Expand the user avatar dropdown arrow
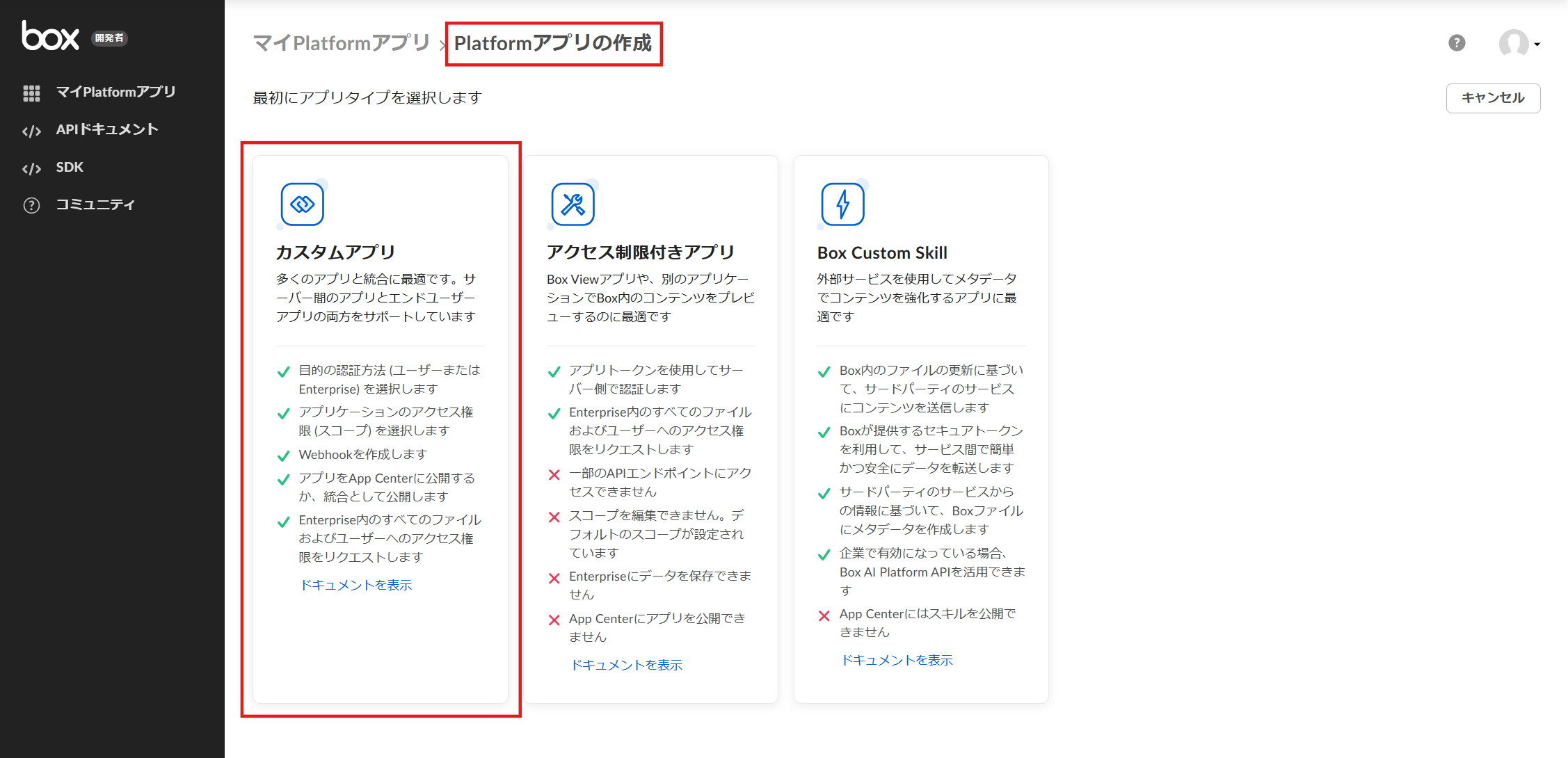This screenshot has height=758, width=1568. [1537, 45]
